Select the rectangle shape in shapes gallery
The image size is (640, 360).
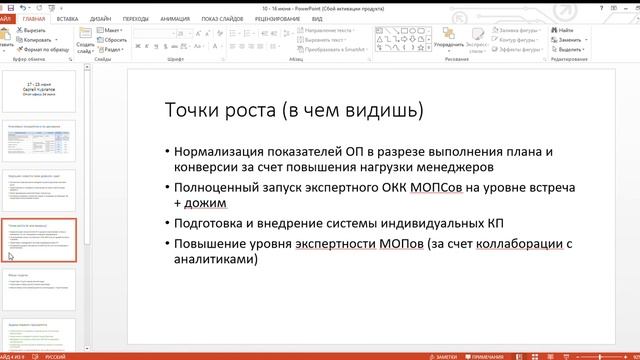pos(404,31)
